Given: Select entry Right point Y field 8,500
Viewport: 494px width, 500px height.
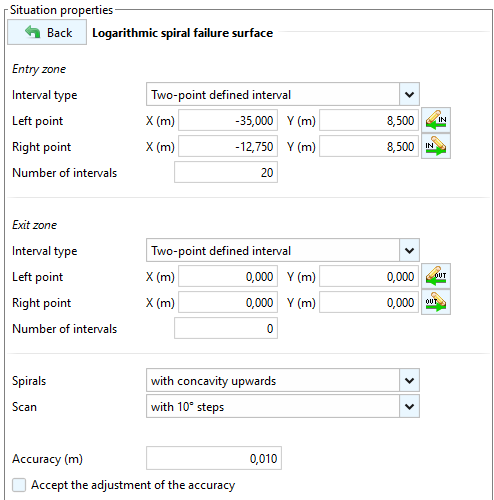Looking at the screenshot, I should 369,146.
